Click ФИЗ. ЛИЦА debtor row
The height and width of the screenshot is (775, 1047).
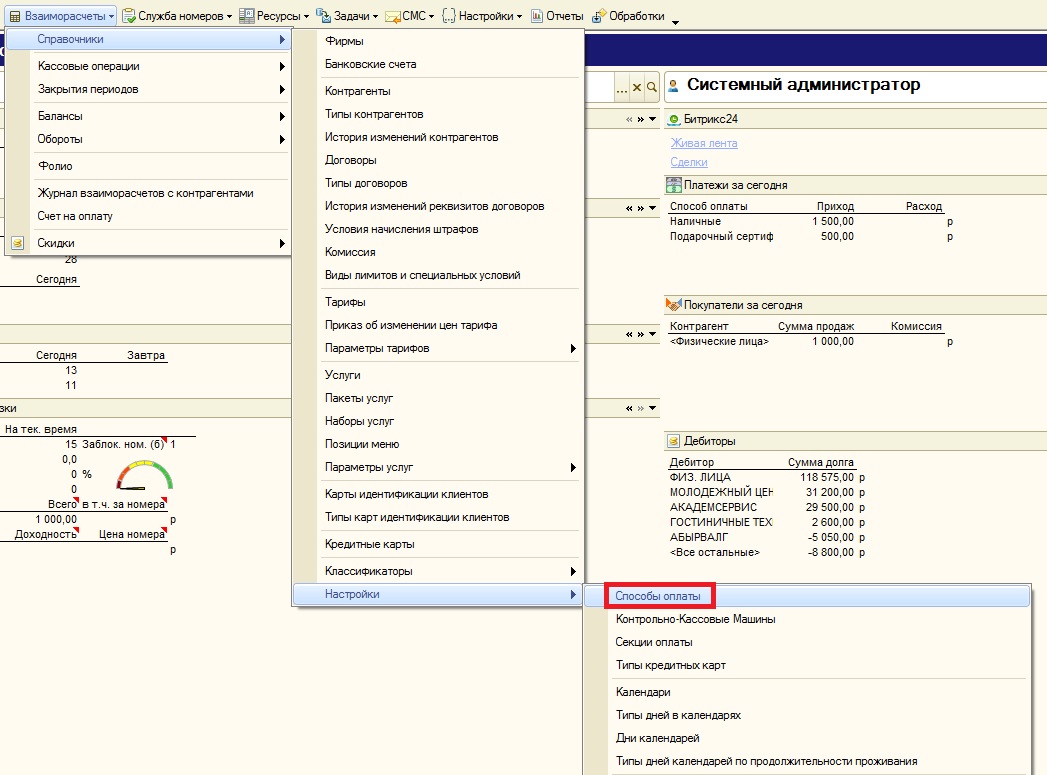(767, 477)
